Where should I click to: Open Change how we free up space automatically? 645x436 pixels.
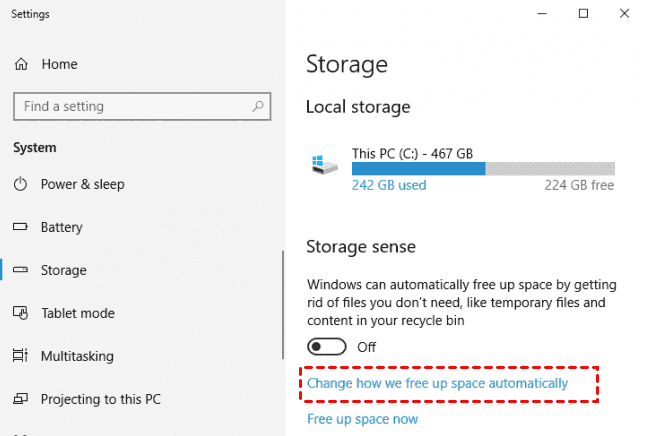[x=437, y=383]
